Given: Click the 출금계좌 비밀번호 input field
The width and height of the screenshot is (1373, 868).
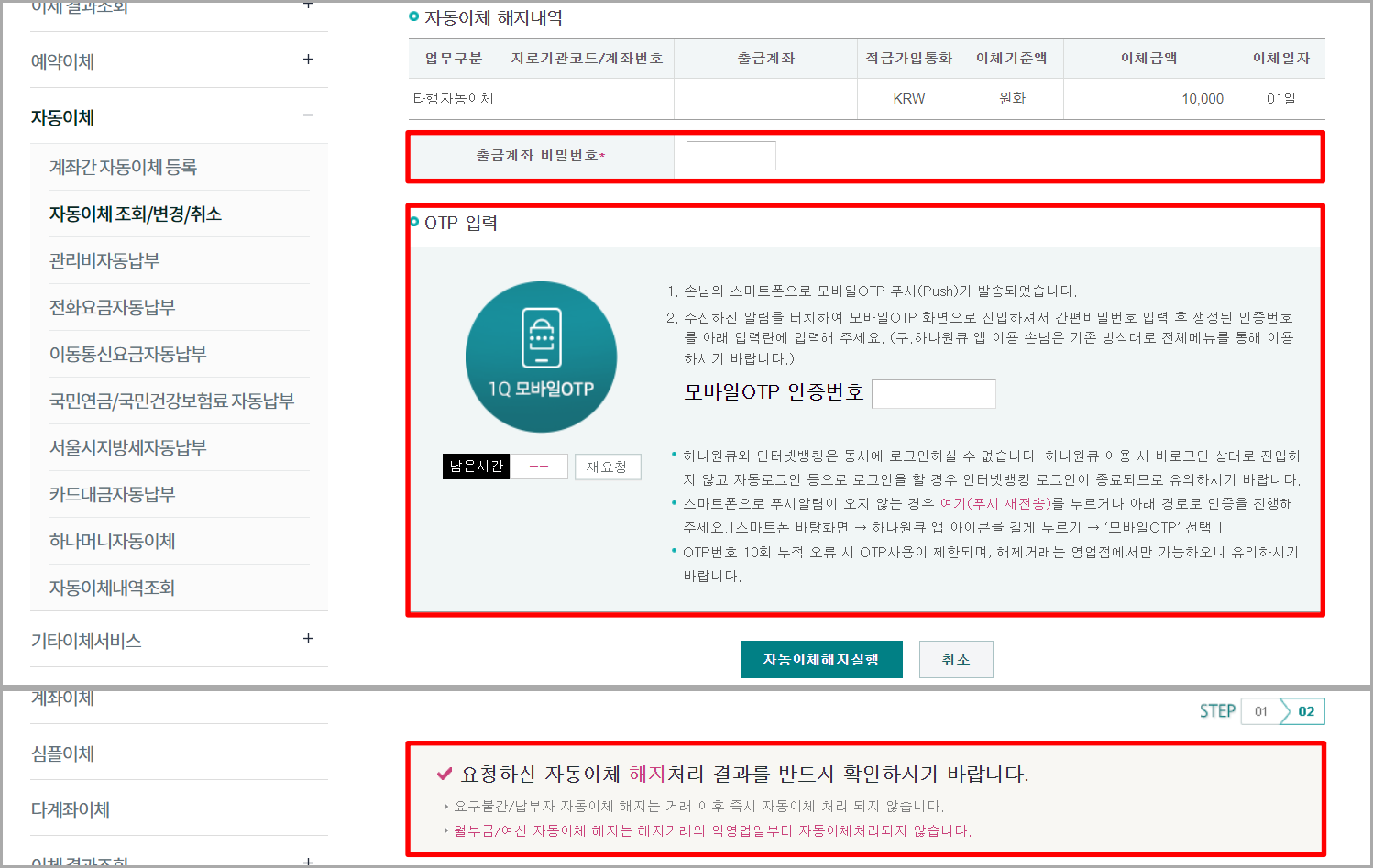Looking at the screenshot, I should point(731,156).
